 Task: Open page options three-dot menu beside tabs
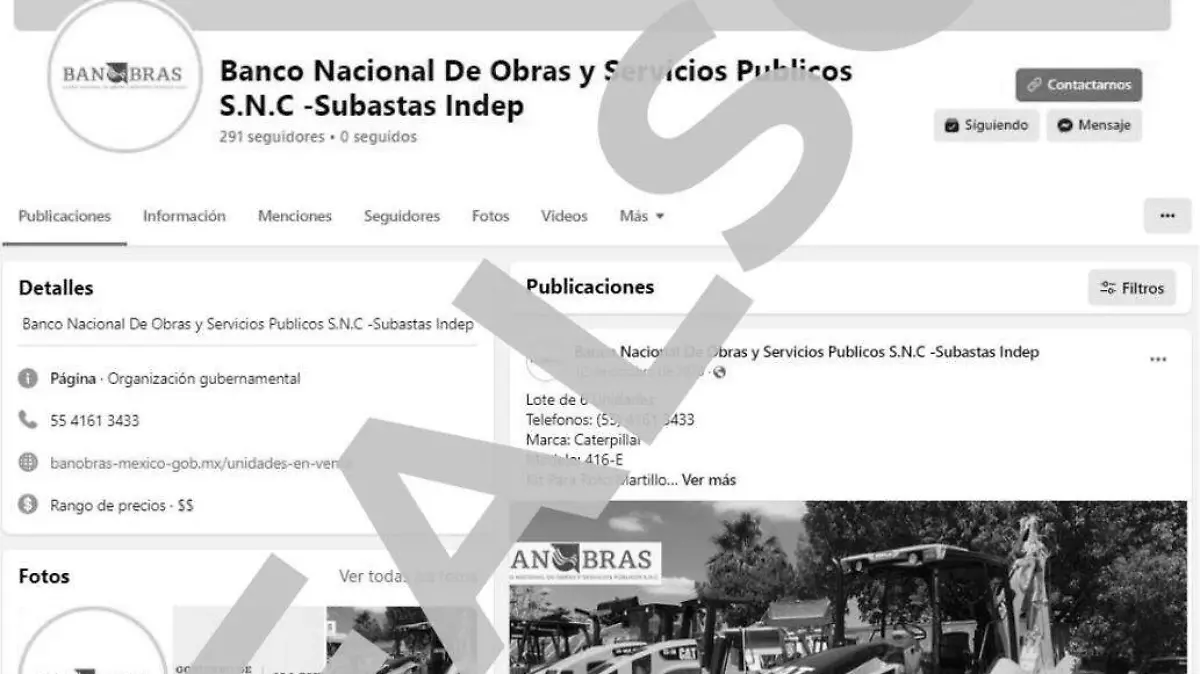point(1167,215)
